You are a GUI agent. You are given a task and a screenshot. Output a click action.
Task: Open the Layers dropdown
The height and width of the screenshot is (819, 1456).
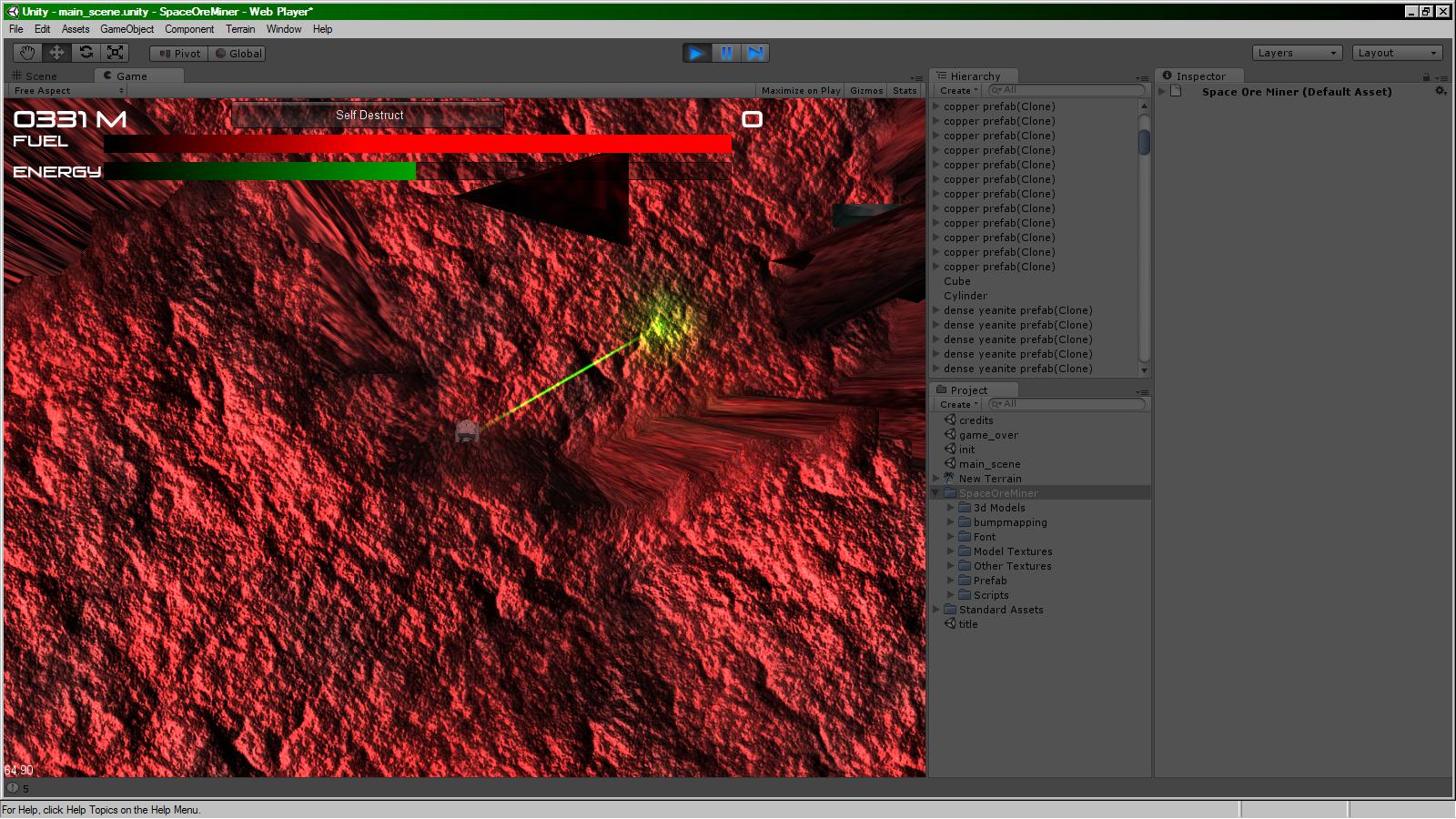[1297, 53]
